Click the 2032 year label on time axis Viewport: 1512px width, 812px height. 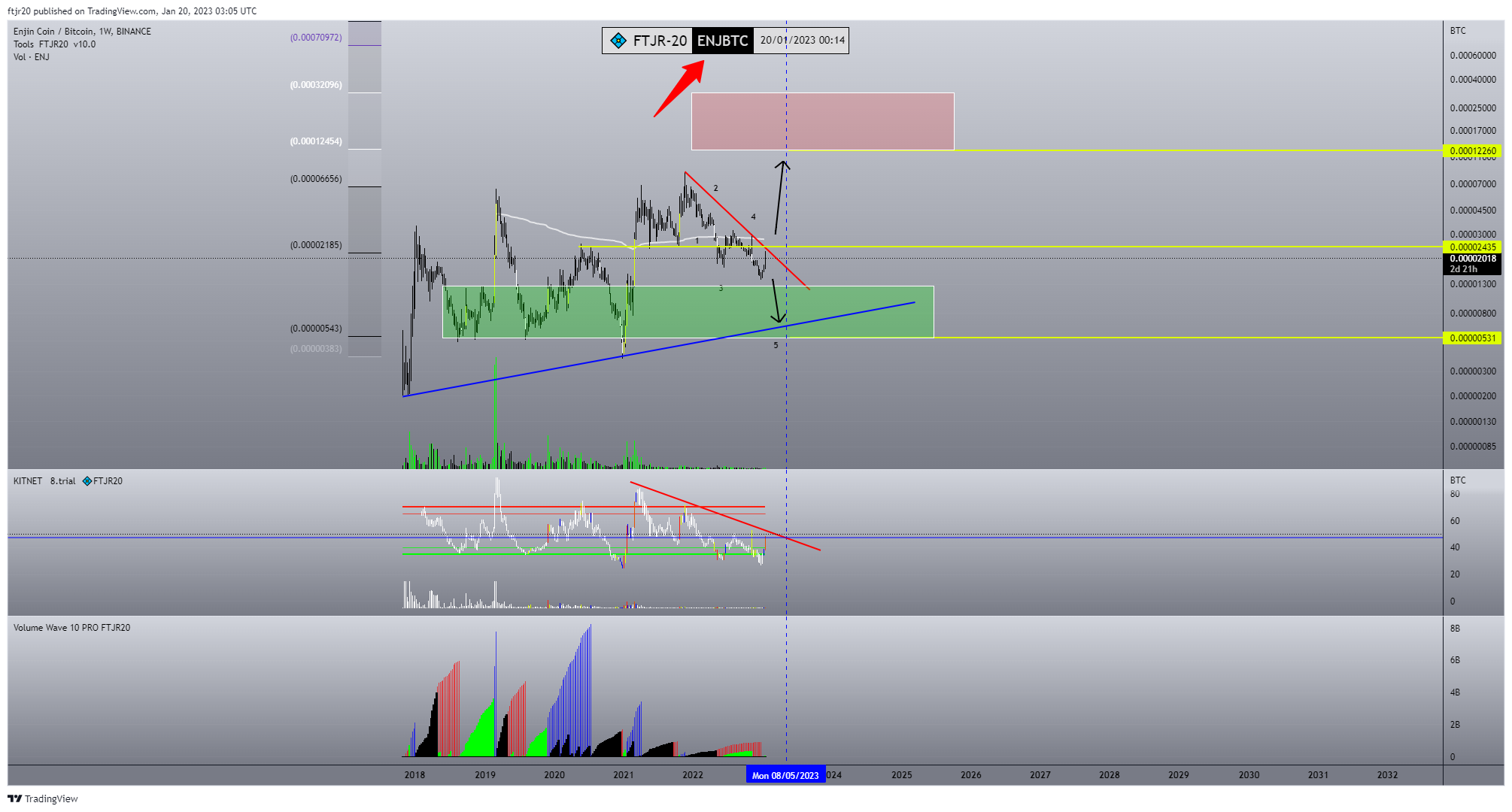point(1388,775)
